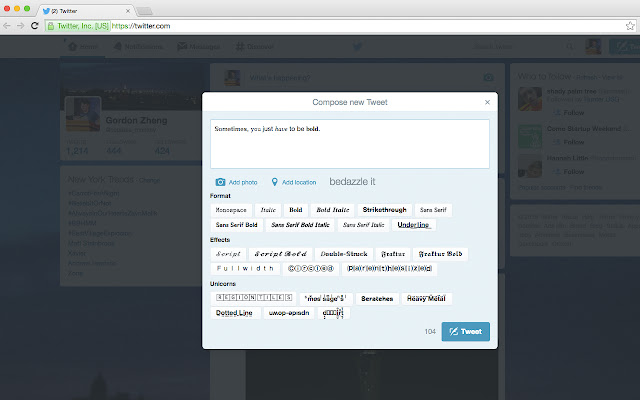This screenshot has height=400, width=640.
Task: Click the browser back arrow
Action: point(7,26)
